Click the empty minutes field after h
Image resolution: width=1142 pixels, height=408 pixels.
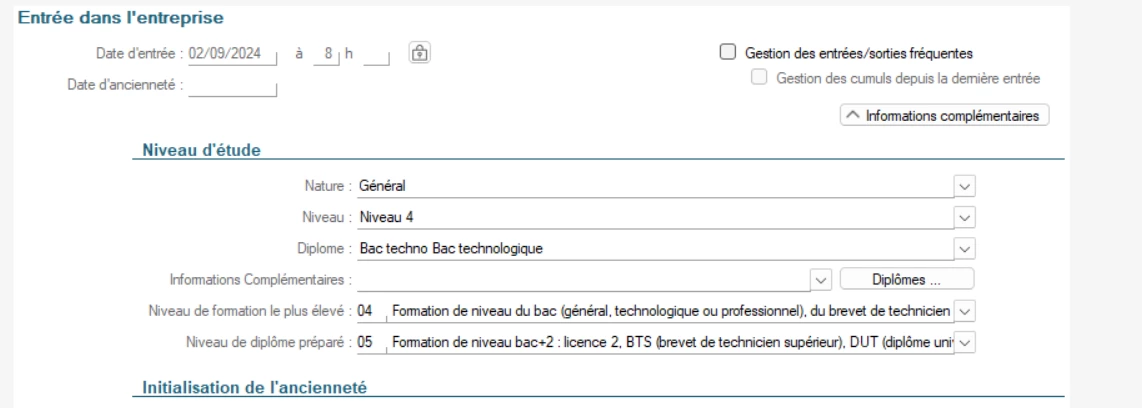(x=377, y=54)
